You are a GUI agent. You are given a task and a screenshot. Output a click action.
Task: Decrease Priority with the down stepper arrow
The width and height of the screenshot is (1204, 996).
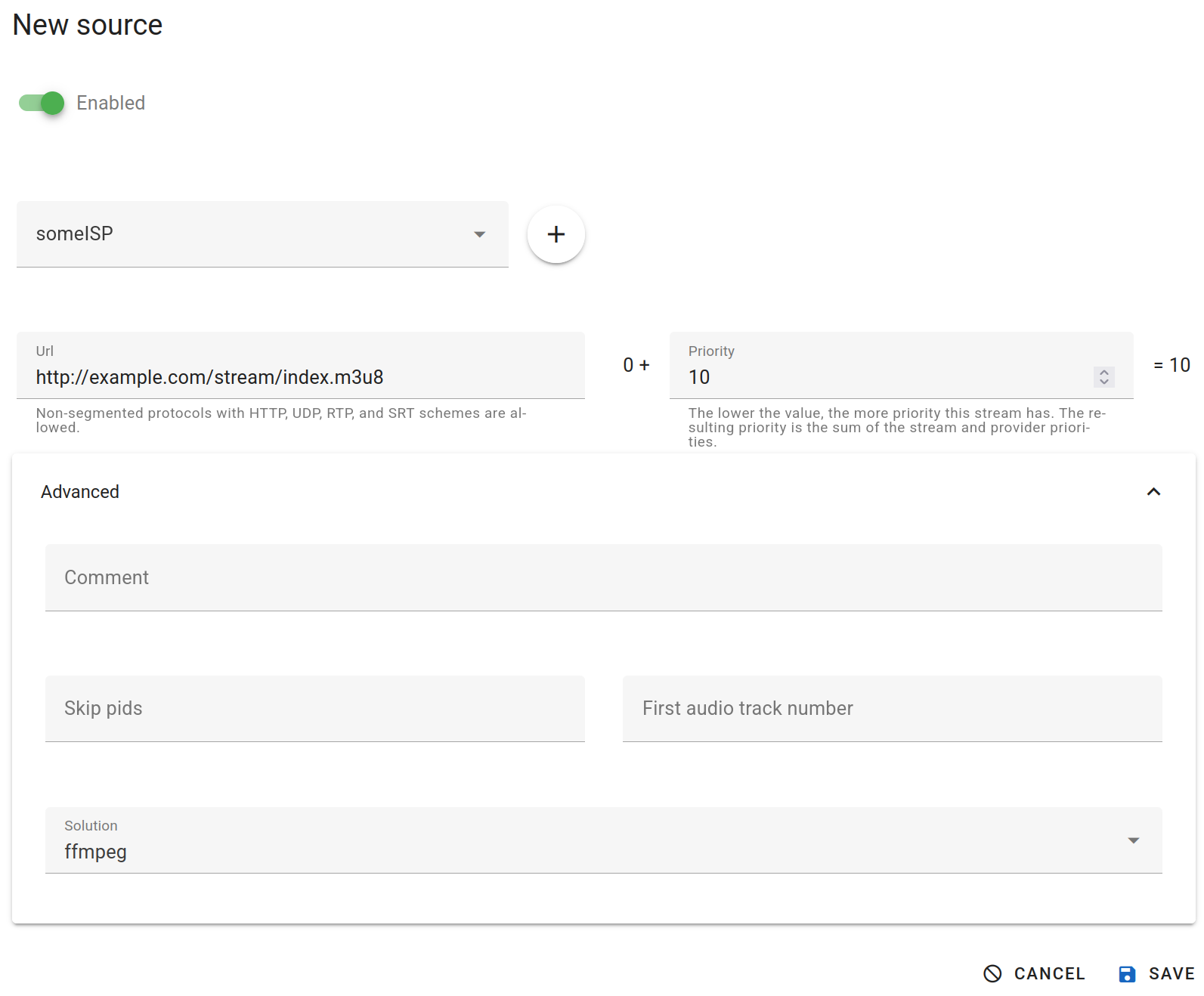tap(1104, 382)
